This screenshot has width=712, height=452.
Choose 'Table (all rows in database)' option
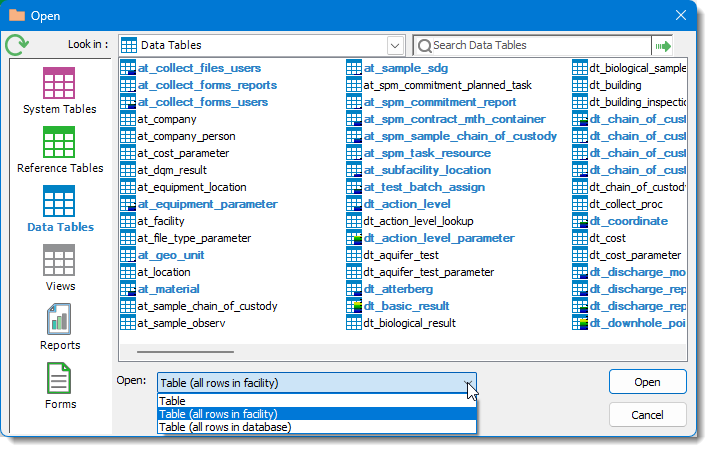point(317,427)
